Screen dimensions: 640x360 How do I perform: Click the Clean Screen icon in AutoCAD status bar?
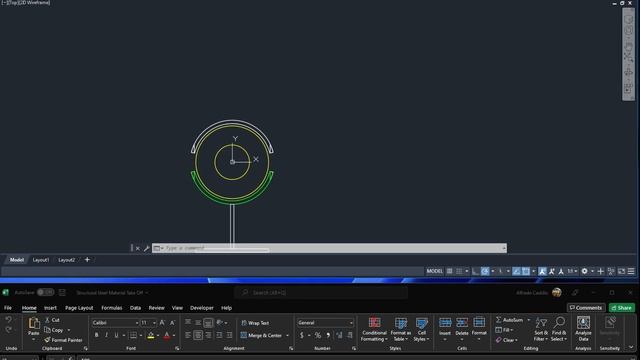click(621, 271)
